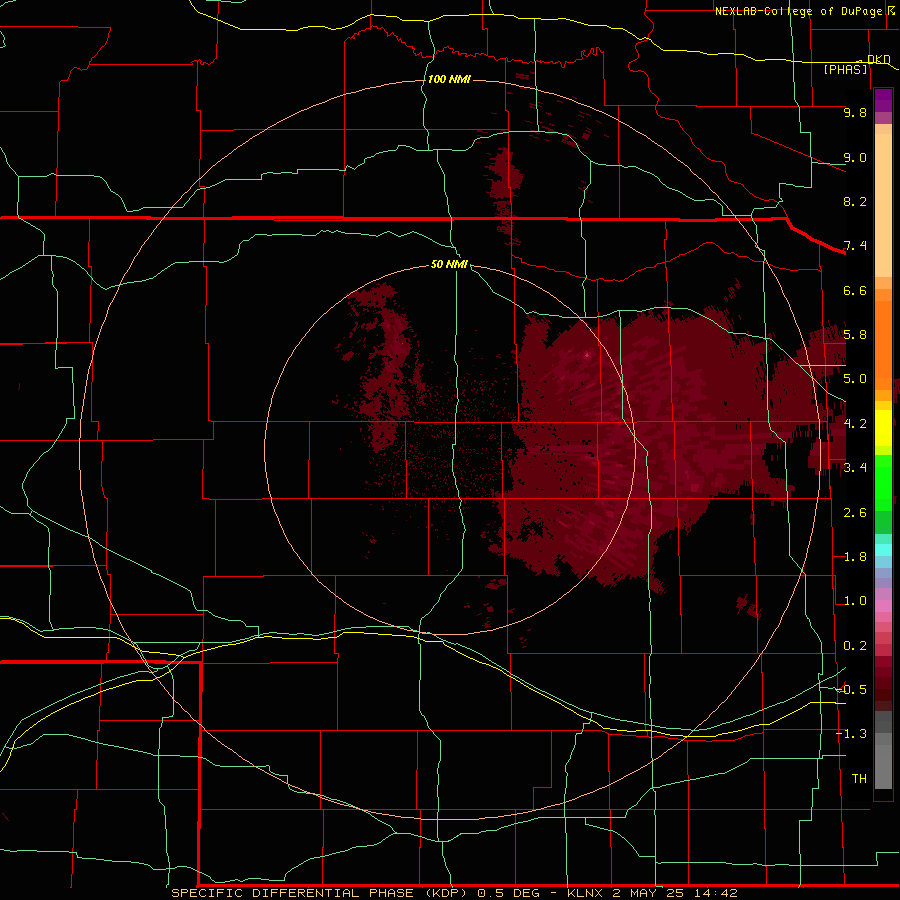Click the 4.2 value on the color scale

(855, 424)
